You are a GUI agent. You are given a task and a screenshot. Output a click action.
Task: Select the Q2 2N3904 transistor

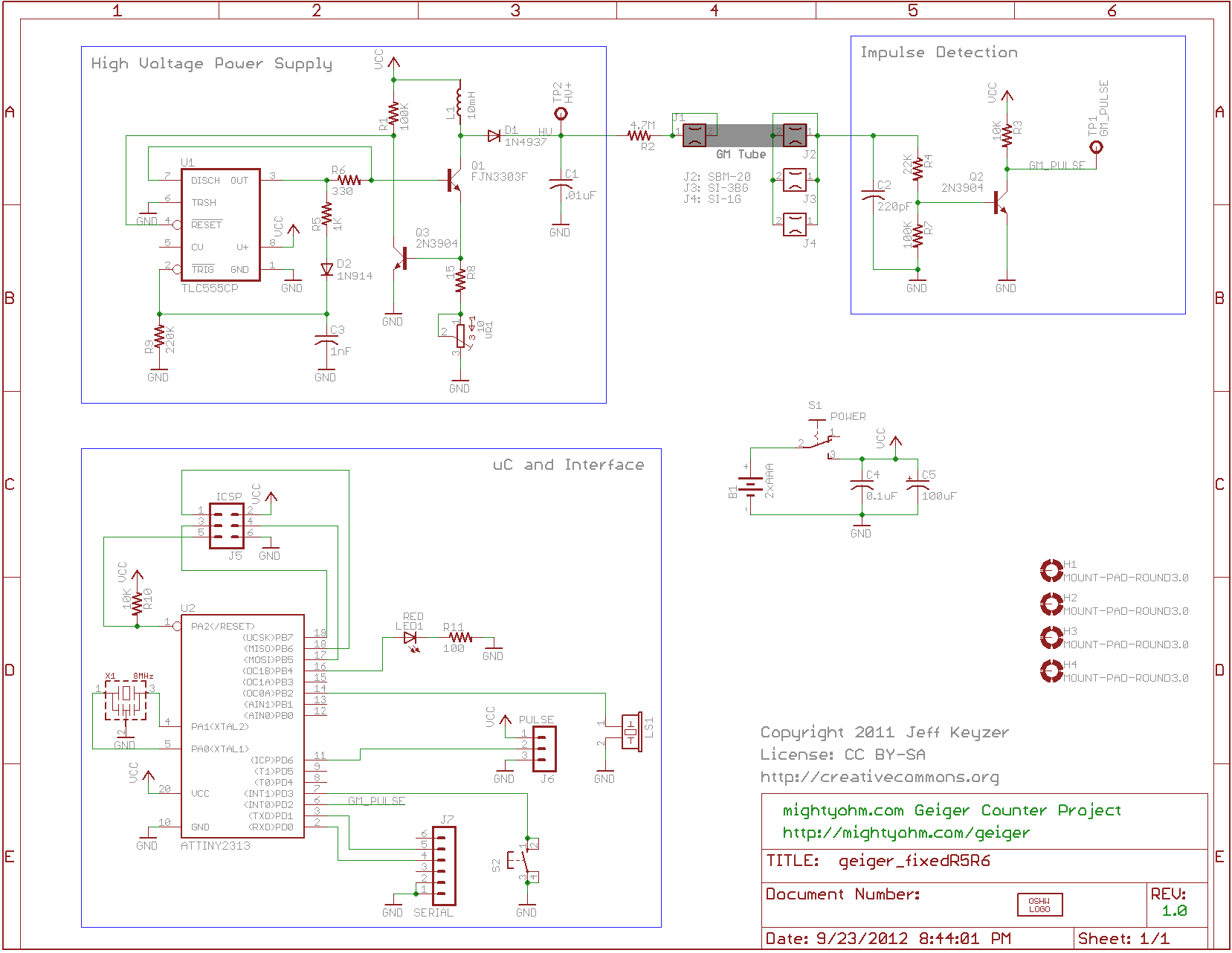999,202
